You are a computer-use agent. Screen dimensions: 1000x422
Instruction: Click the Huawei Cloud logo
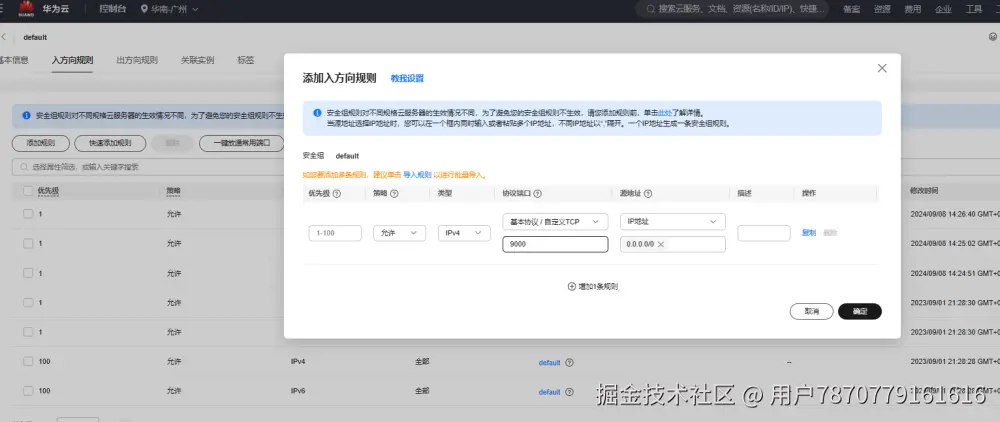(x=27, y=9)
